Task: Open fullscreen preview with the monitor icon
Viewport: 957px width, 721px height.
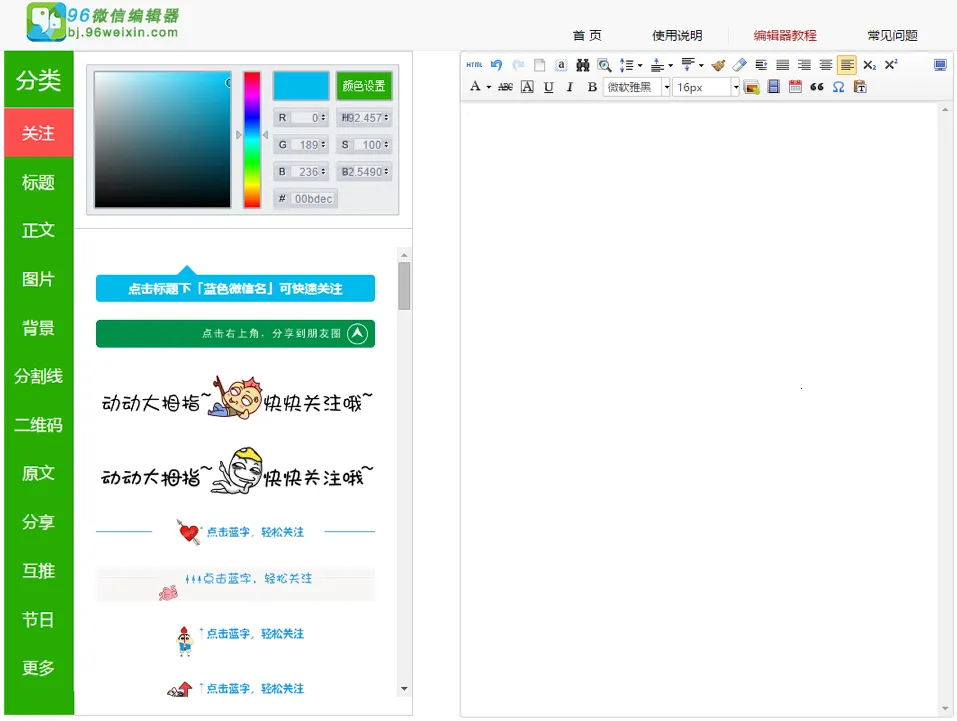Action: coord(940,64)
